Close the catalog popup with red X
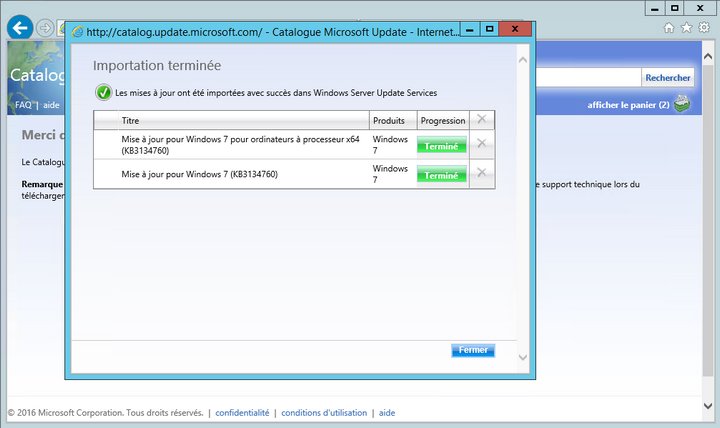Viewport: 720px width, 428px height. point(515,29)
